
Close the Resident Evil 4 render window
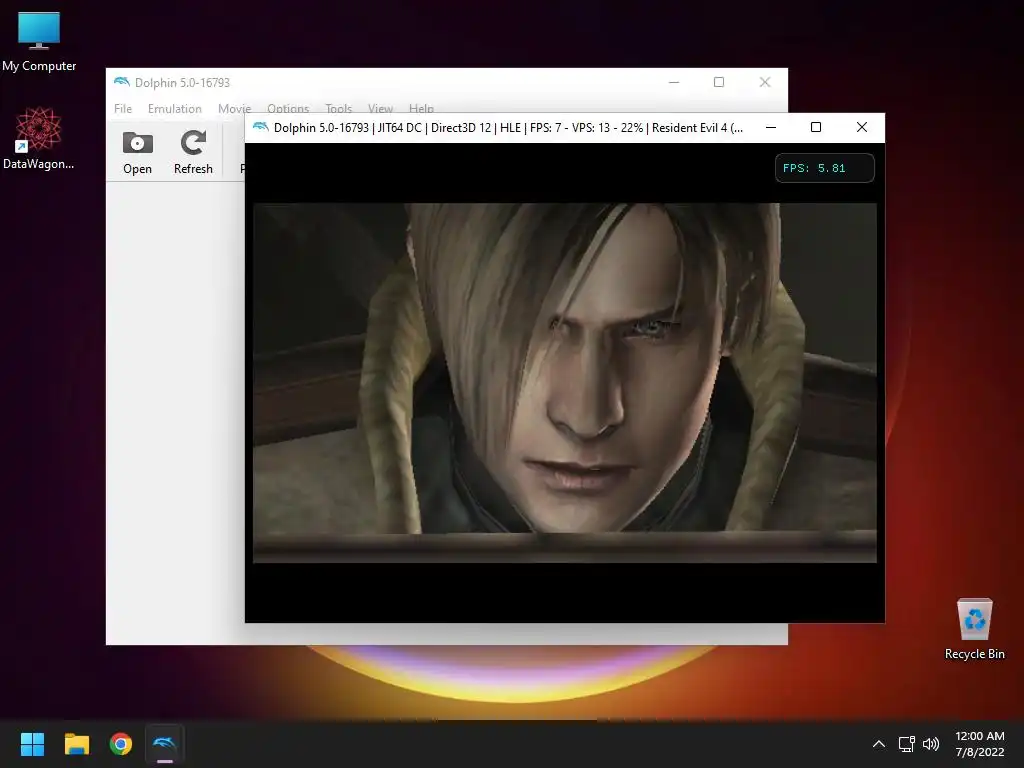coord(862,127)
